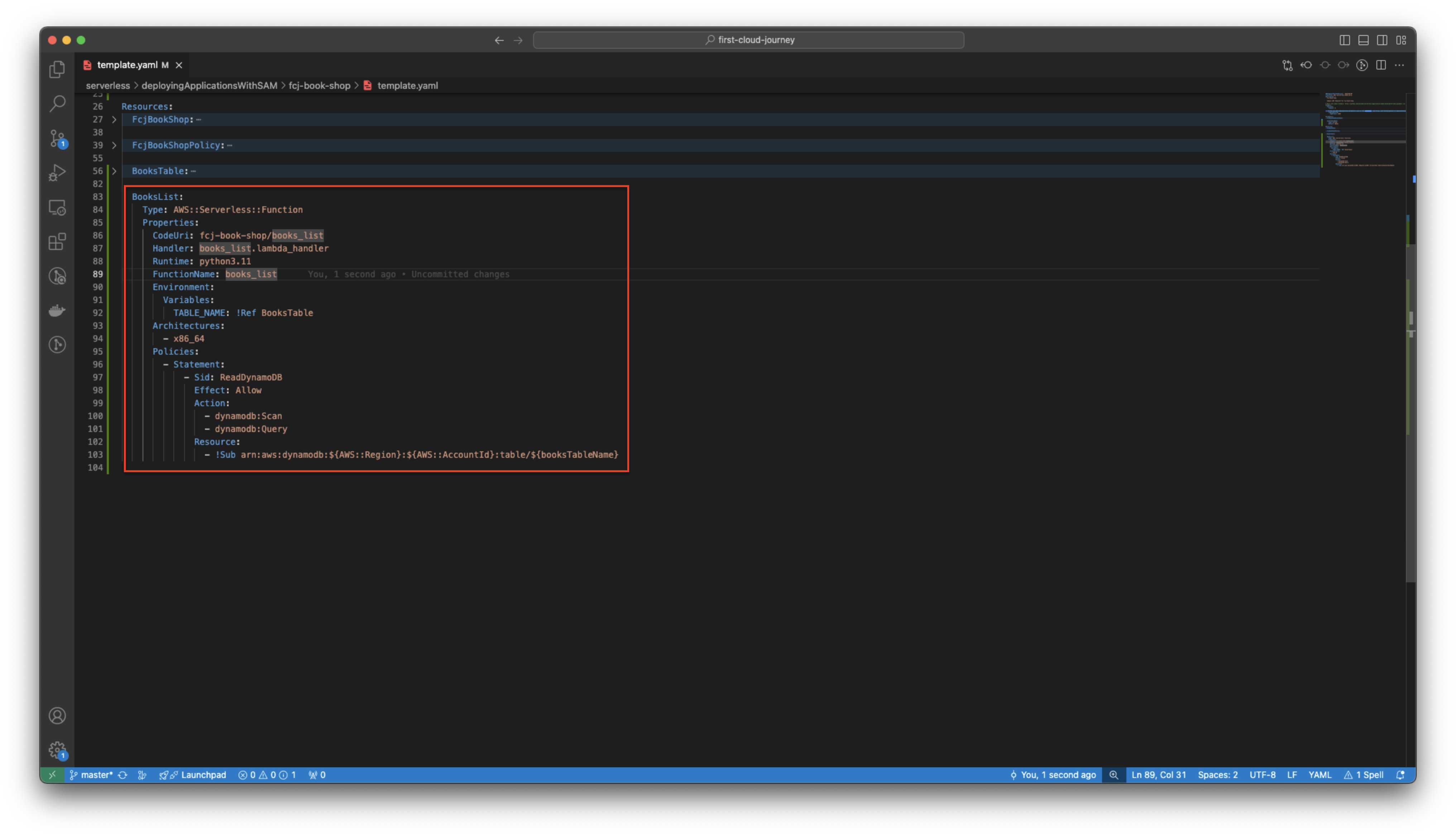Open Launchpad from status bar
The width and height of the screenshot is (1456, 836).
[x=192, y=775]
